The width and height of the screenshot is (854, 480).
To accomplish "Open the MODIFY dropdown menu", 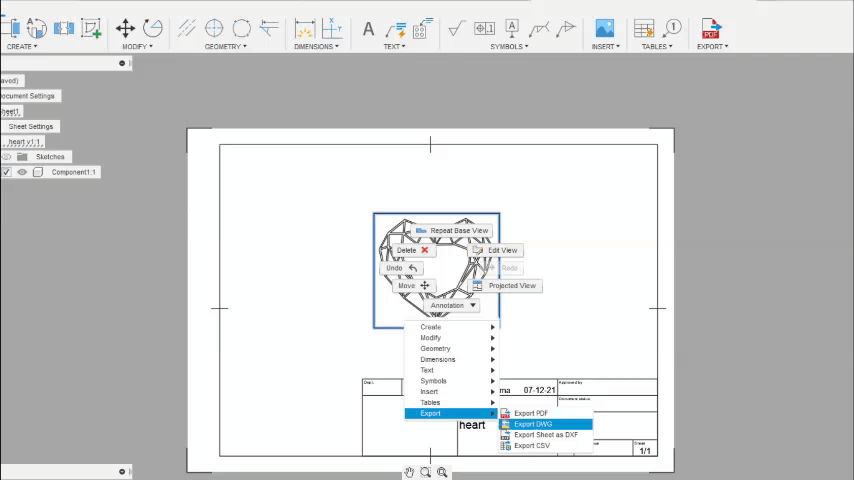I will (137, 47).
